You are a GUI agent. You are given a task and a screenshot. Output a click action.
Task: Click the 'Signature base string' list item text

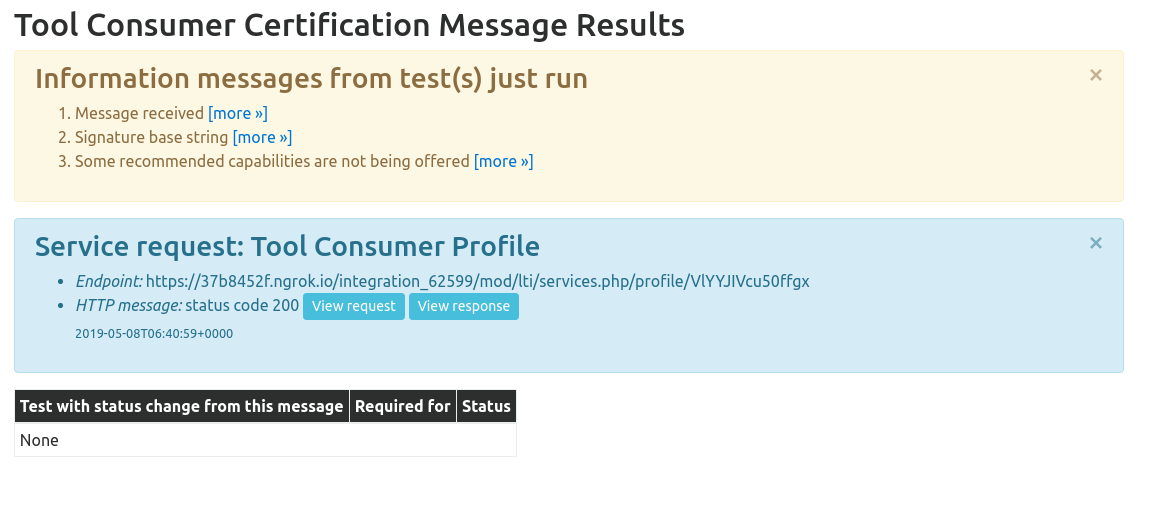[x=152, y=137]
